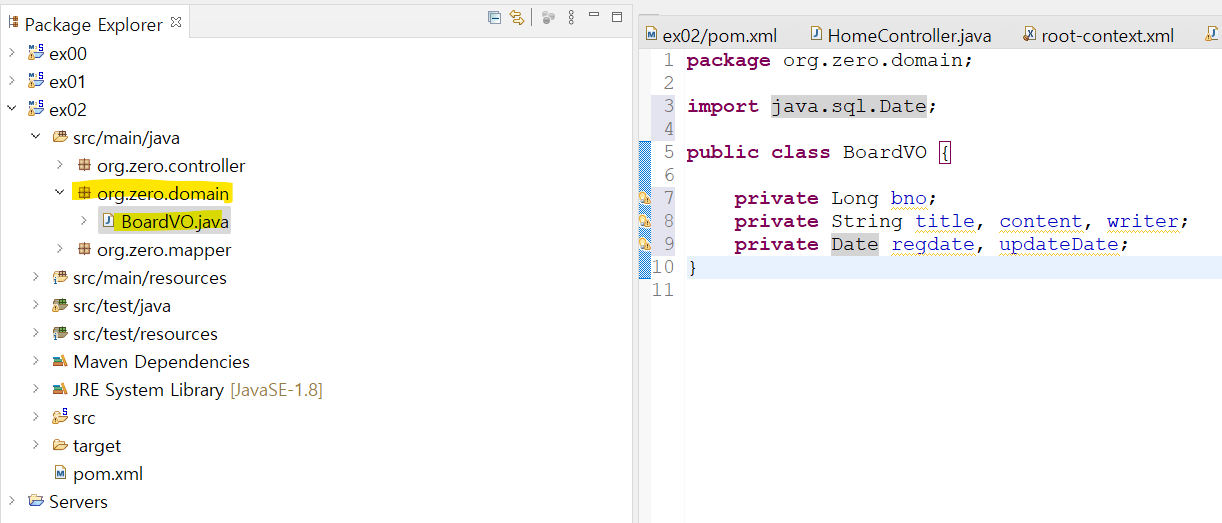Expand the src/test/resources folder
1222x523 pixels.
coord(36,333)
